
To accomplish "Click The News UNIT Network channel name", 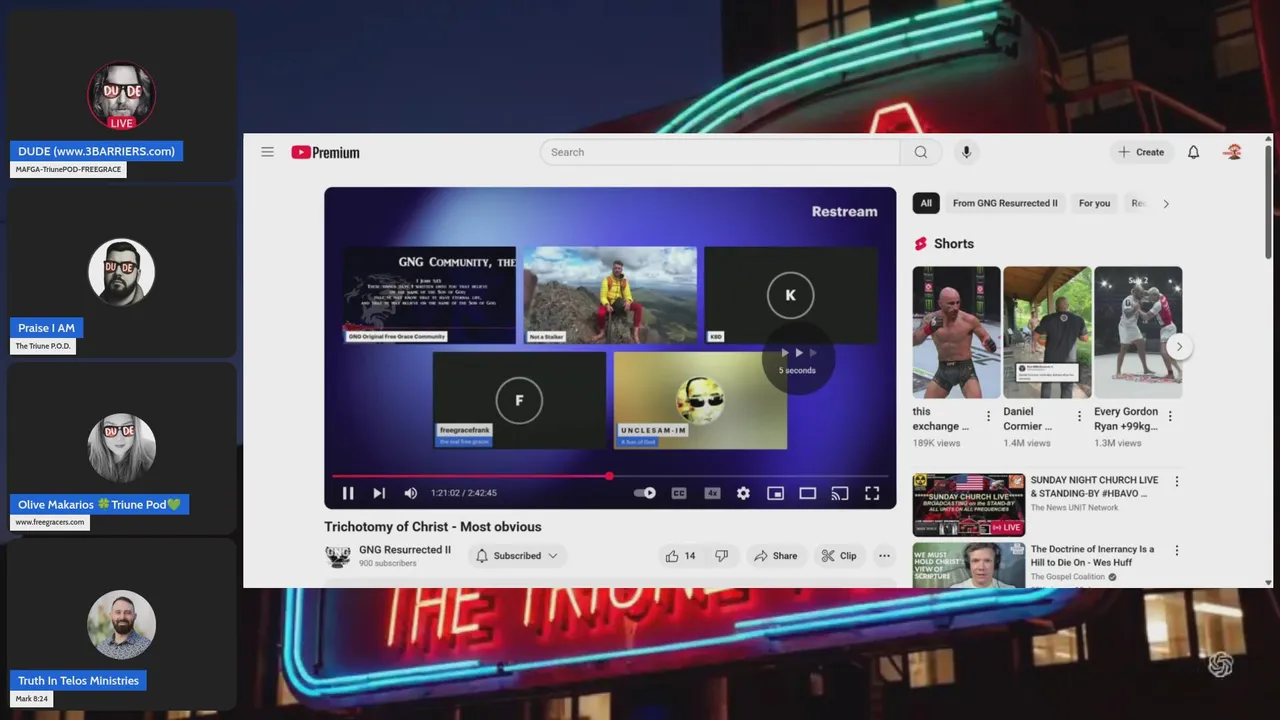I will tap(1074, 508).
